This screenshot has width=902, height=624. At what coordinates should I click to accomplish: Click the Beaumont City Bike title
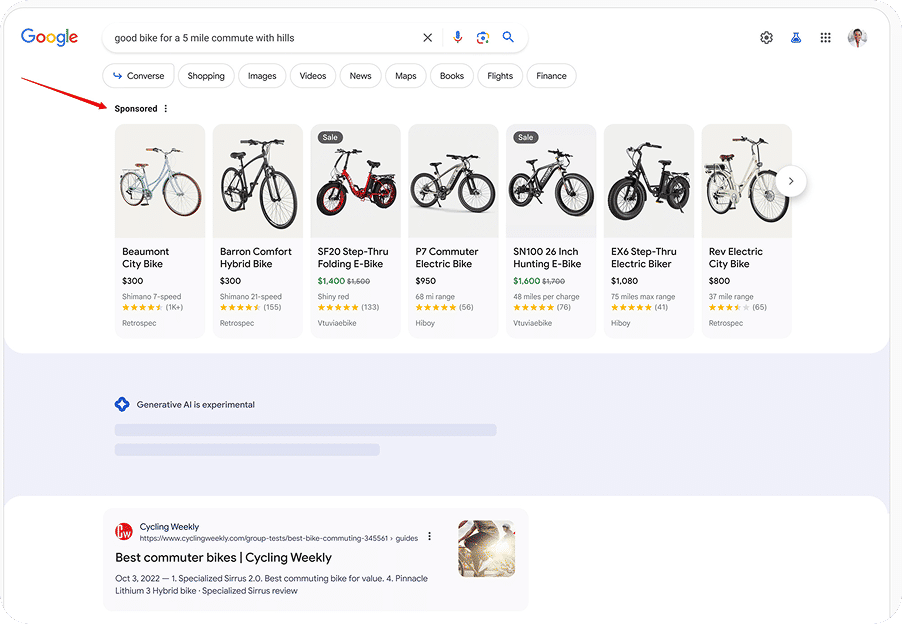tap(146, 258)
